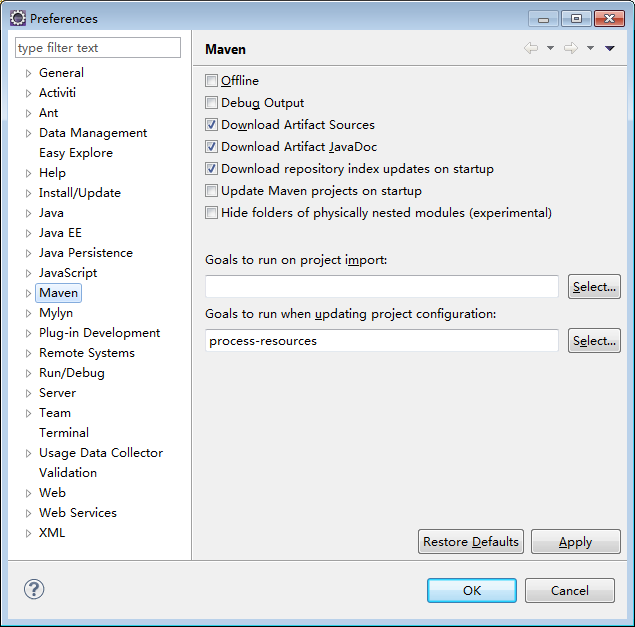Expand the XML tree node
This screenshot has height=627, width=635.
tap(28, 533)
